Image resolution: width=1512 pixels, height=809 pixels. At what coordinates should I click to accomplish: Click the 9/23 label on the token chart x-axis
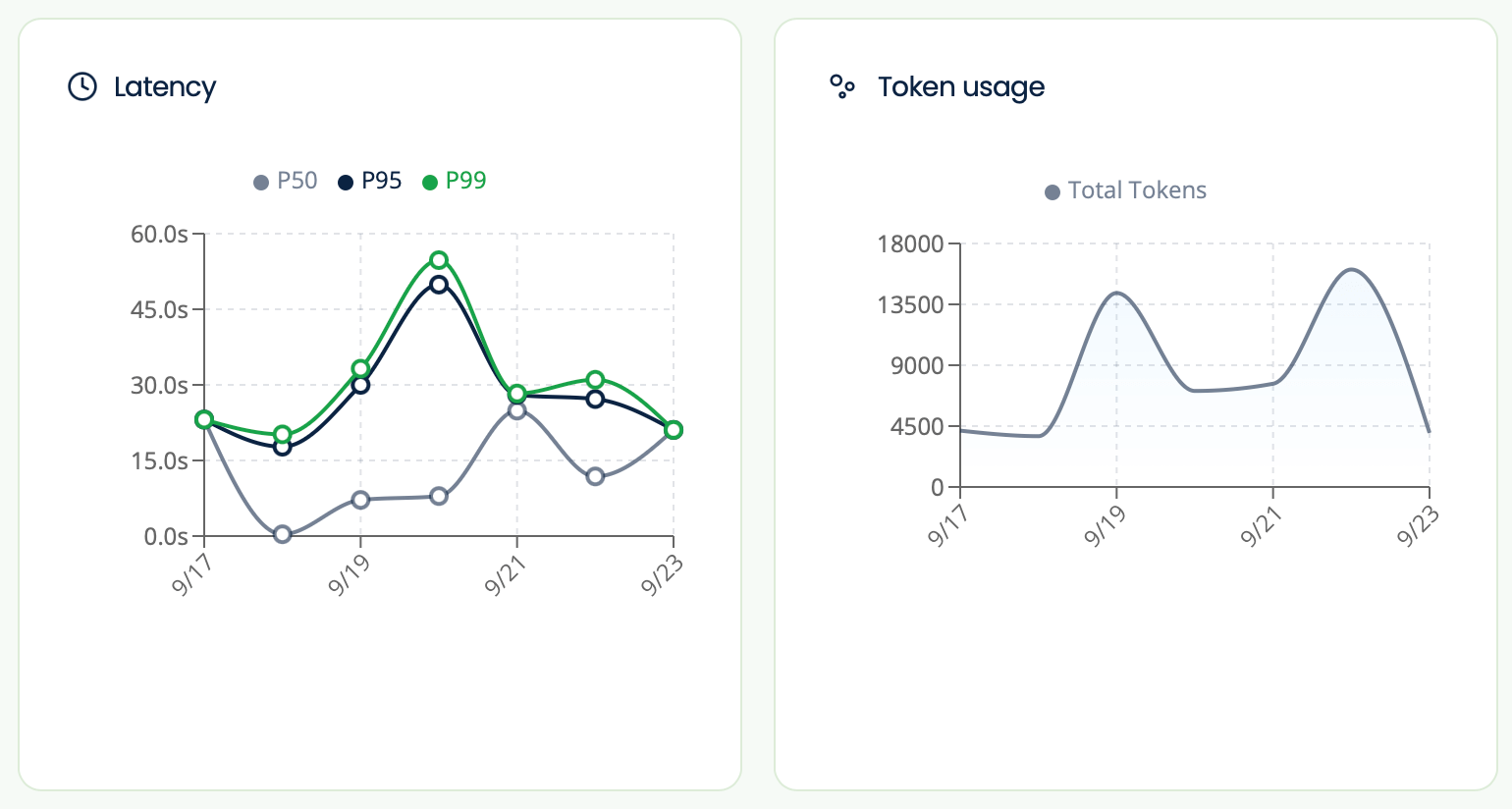point(1418,525)
